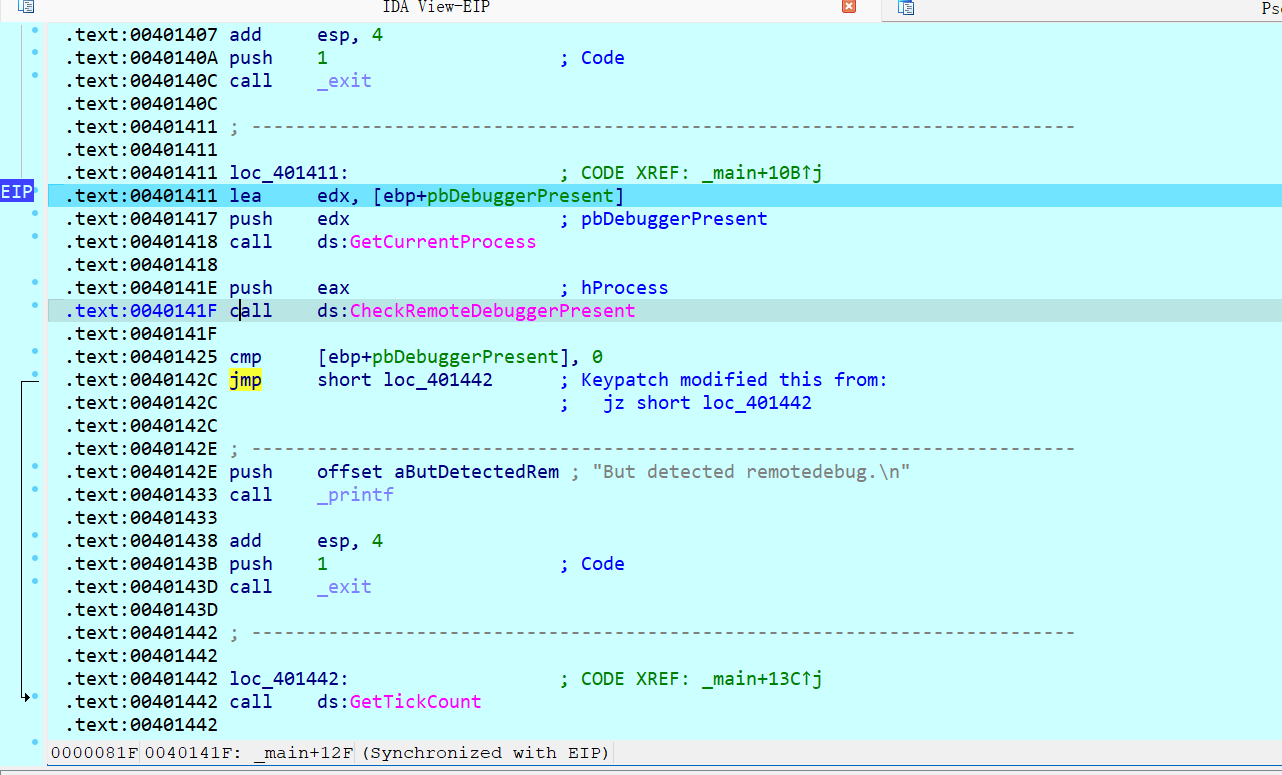Click loc_401442 operand of the jmp instruction

pos(438,380)
